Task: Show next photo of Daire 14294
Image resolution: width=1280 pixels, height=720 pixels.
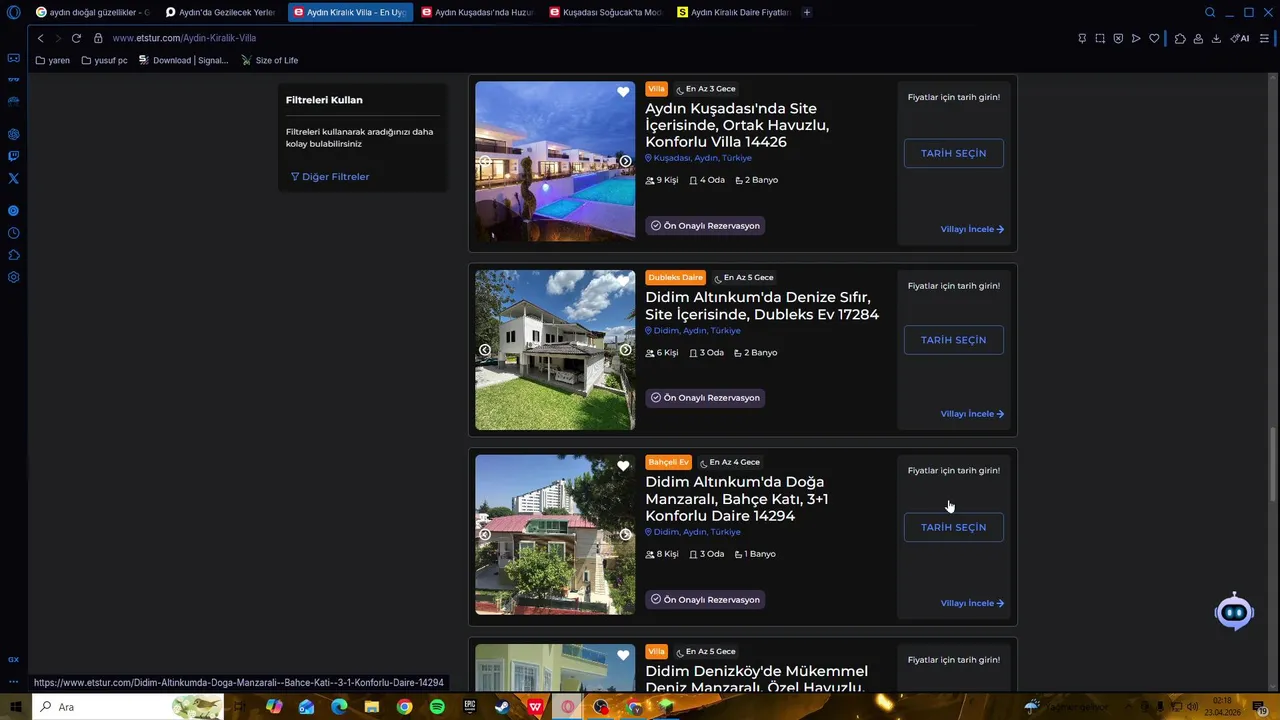Action: (625, 534)
